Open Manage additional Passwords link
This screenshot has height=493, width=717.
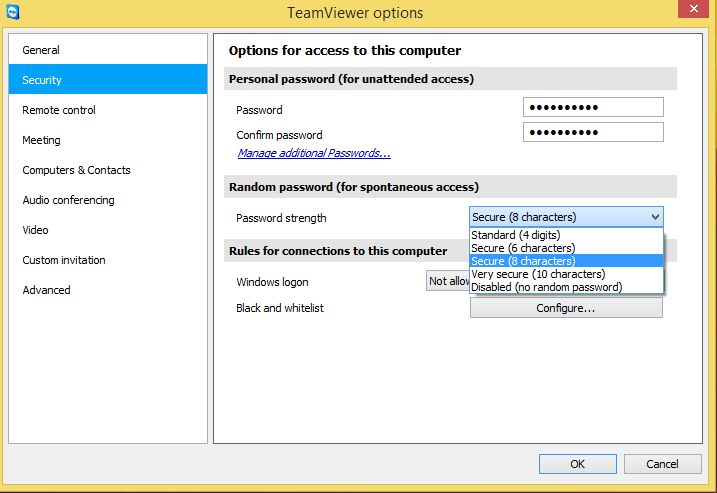click(x=314, y=153)
